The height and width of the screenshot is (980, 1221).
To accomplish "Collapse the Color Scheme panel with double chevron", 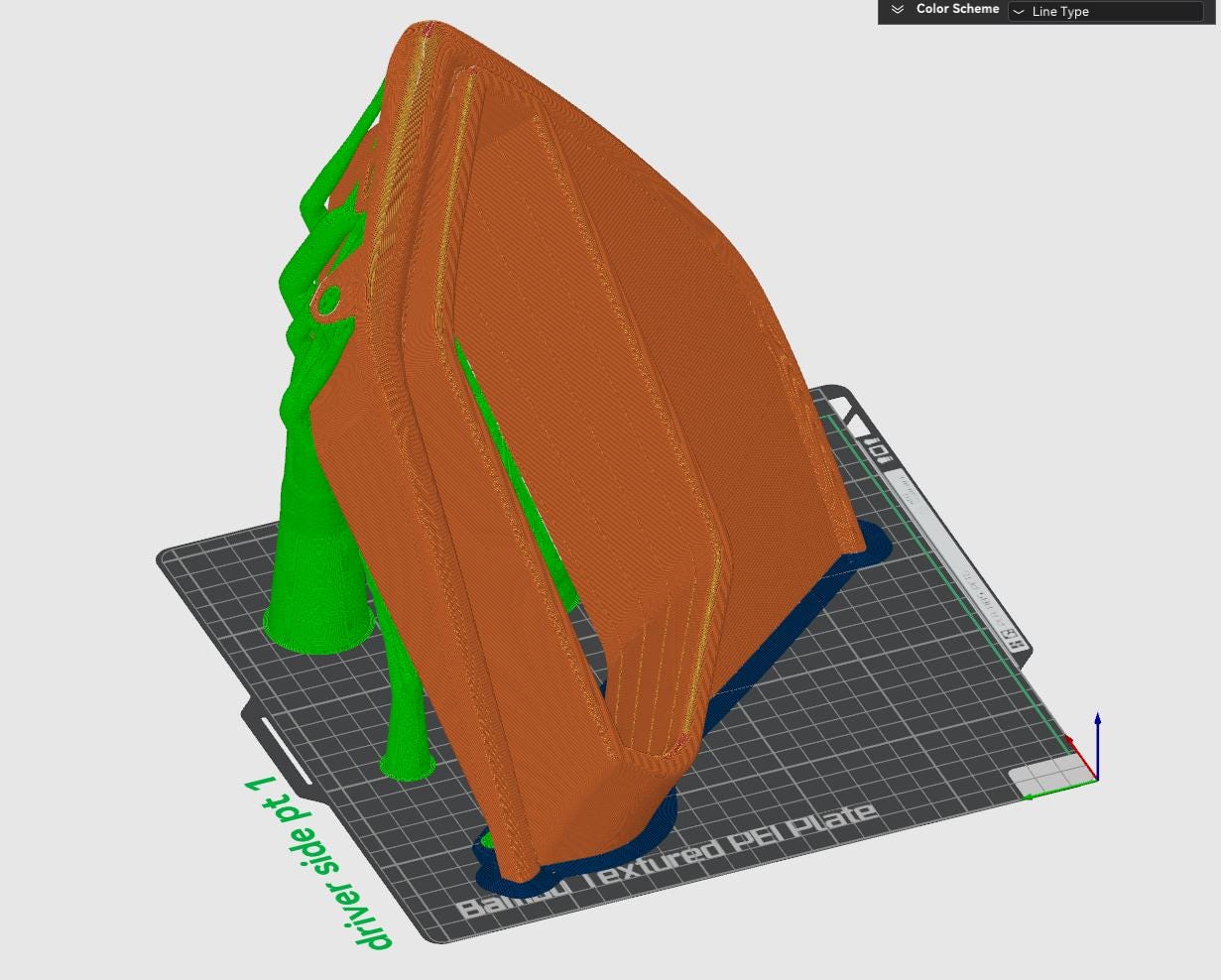I will (x=898, y=9).
